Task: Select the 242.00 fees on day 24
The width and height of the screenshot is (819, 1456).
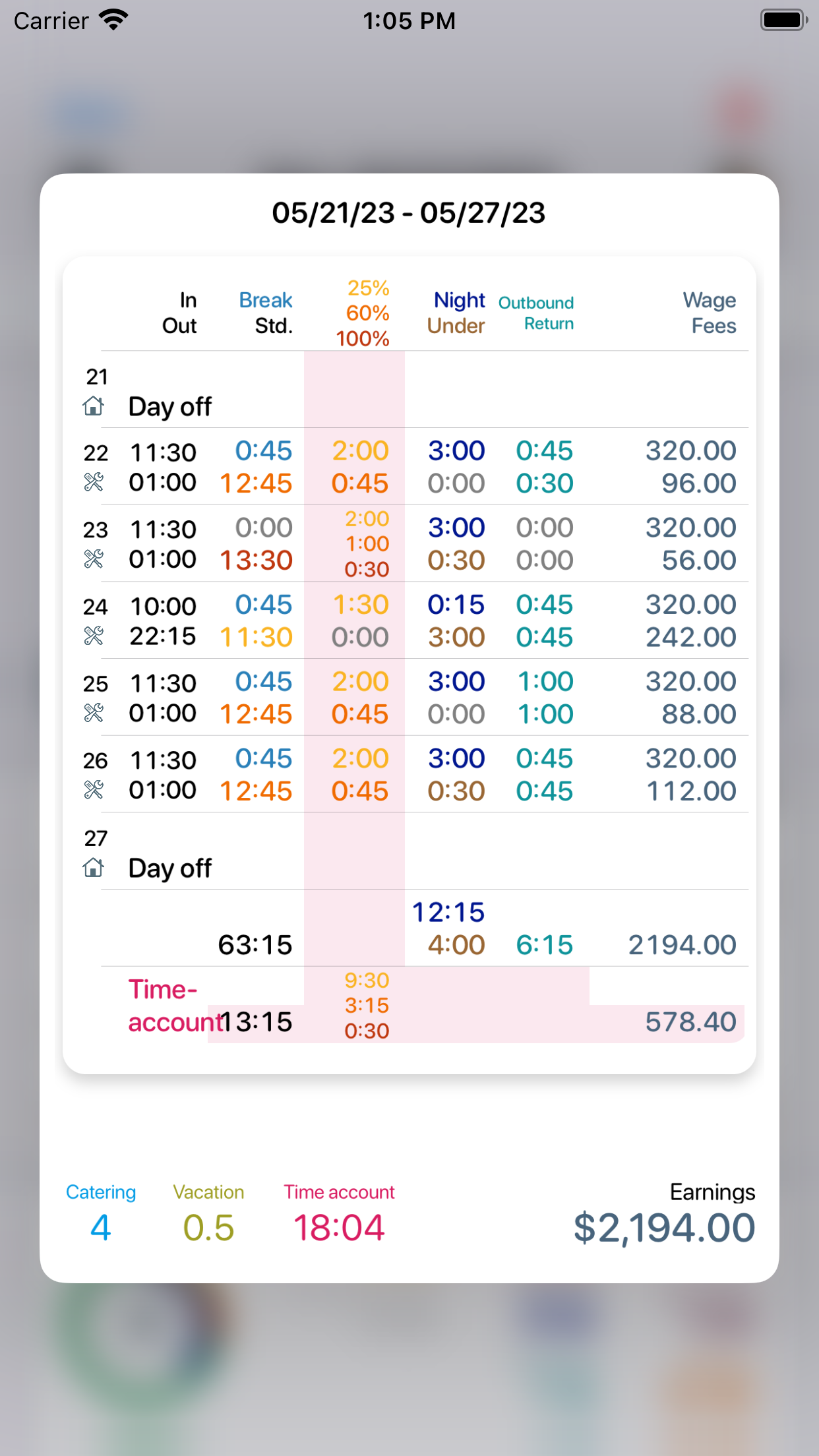Action: pos(690,637)
